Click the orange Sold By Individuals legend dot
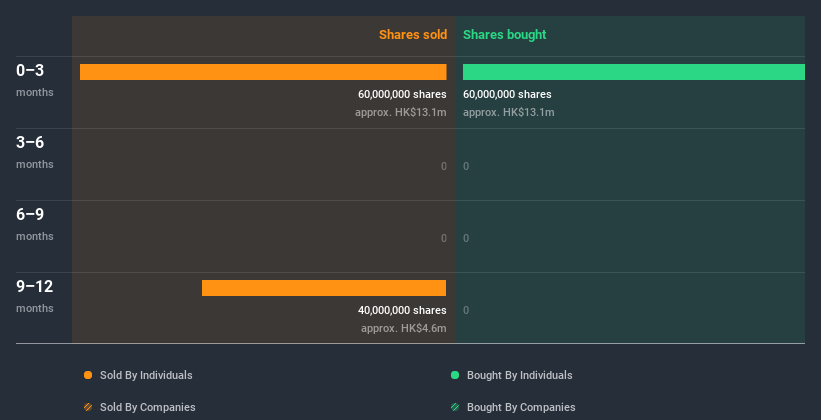The height and width of the screenshot is (420, 821). pyautogui.click(x=88, y=375)
